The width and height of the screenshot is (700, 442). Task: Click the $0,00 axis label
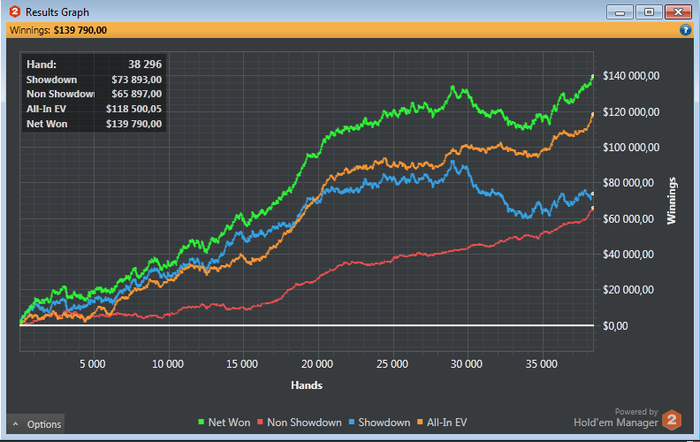coord(615,326)
